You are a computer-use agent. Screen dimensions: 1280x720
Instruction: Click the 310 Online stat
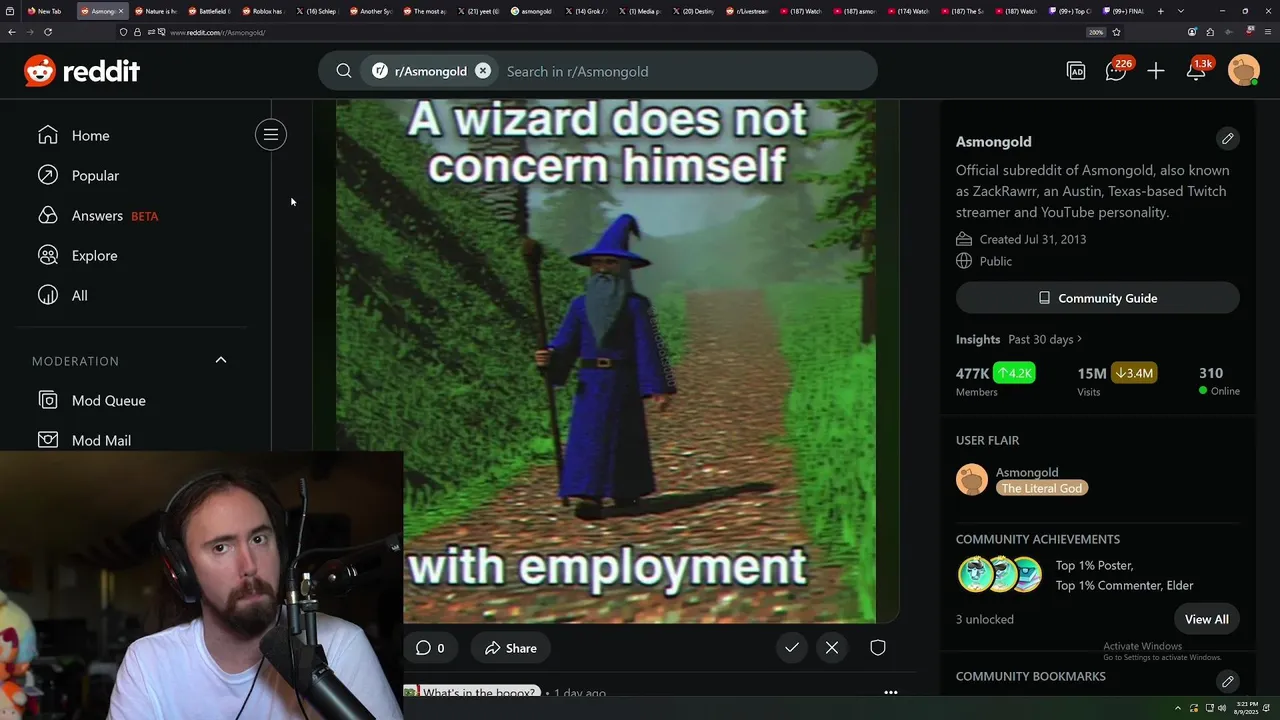1219,380
